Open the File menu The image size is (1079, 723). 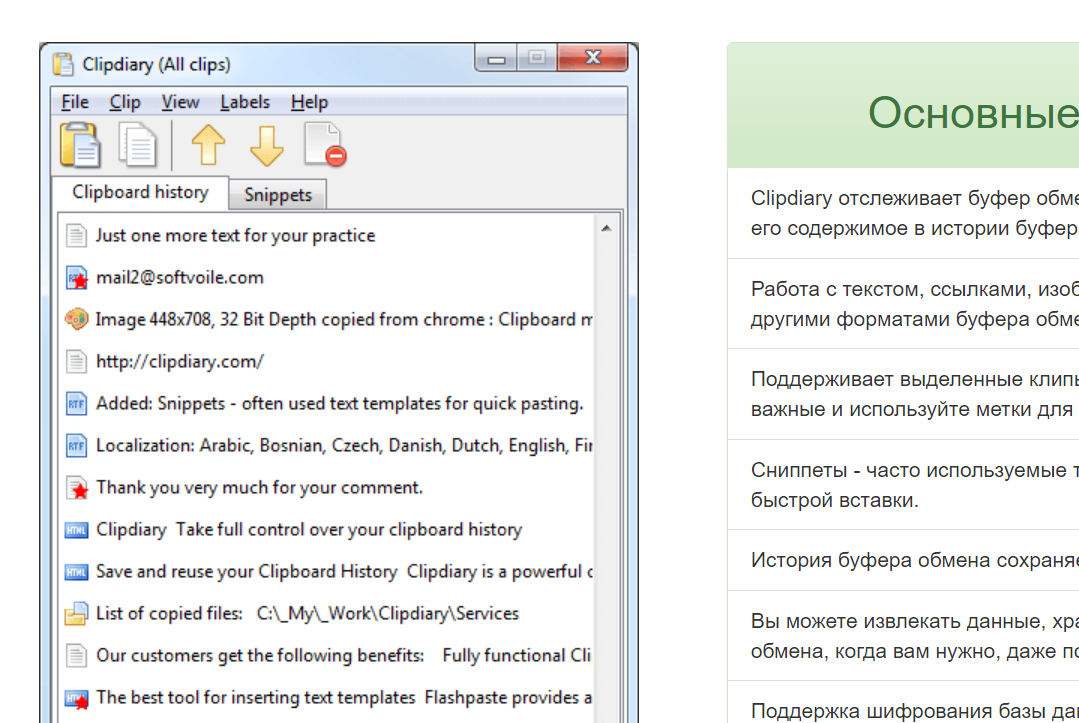pos(75,102)
